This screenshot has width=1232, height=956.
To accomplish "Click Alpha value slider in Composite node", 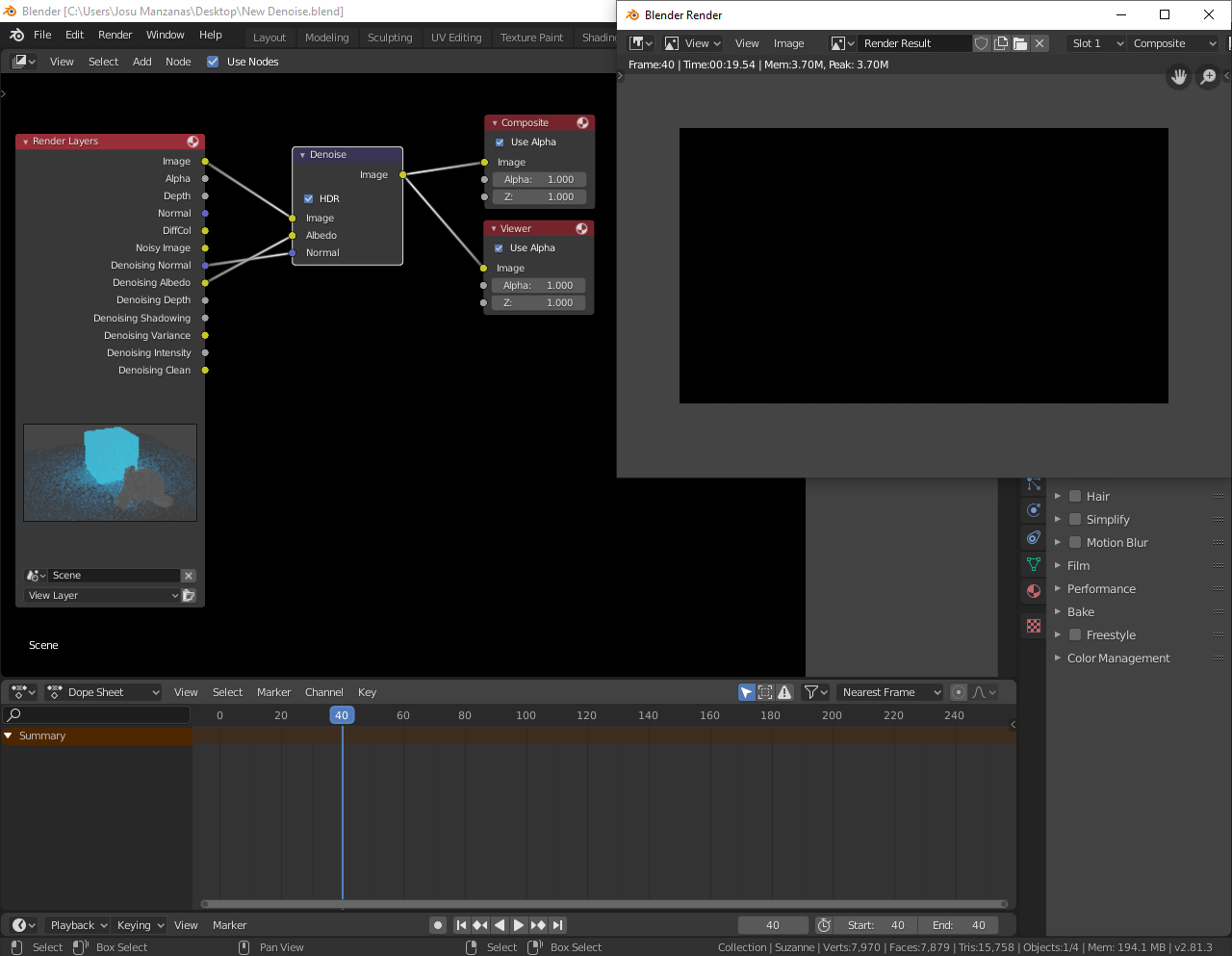I will 539,180.
